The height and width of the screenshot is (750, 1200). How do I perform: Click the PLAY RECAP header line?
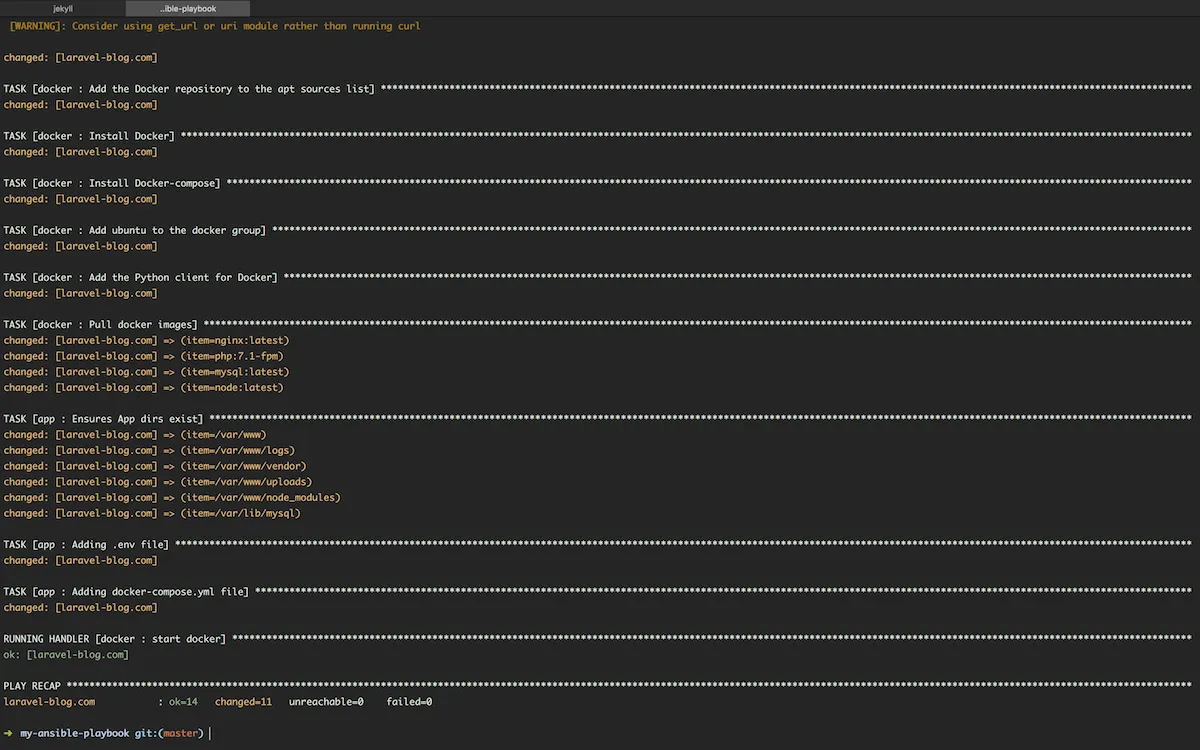(598, 685)
